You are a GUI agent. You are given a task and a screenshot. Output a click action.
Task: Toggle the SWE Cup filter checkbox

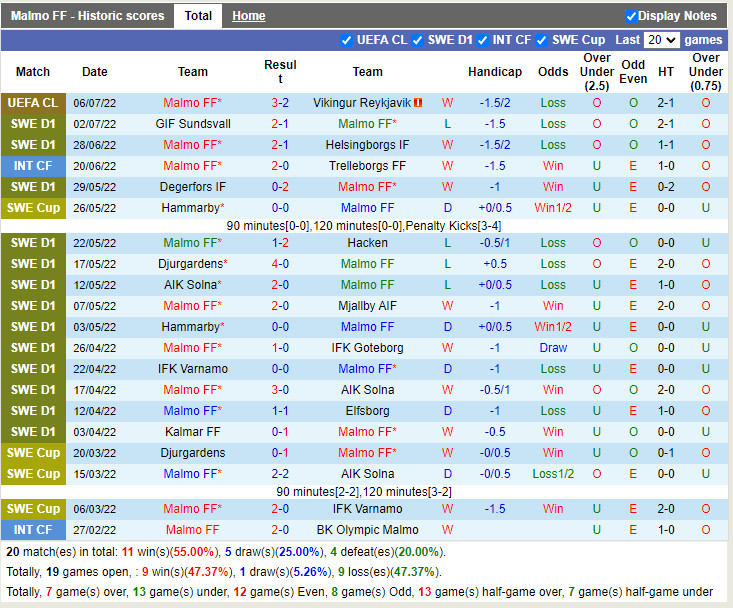pos(541,40)
